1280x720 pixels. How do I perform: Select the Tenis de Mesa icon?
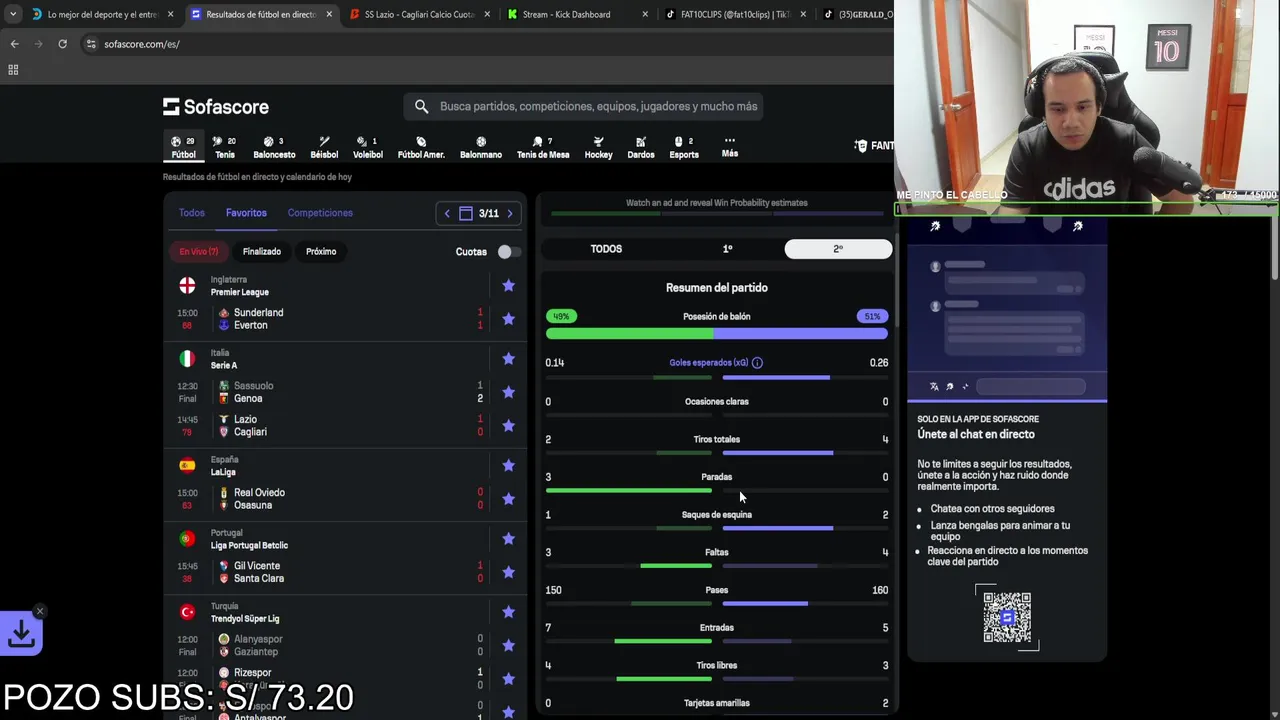click(543, 147)
